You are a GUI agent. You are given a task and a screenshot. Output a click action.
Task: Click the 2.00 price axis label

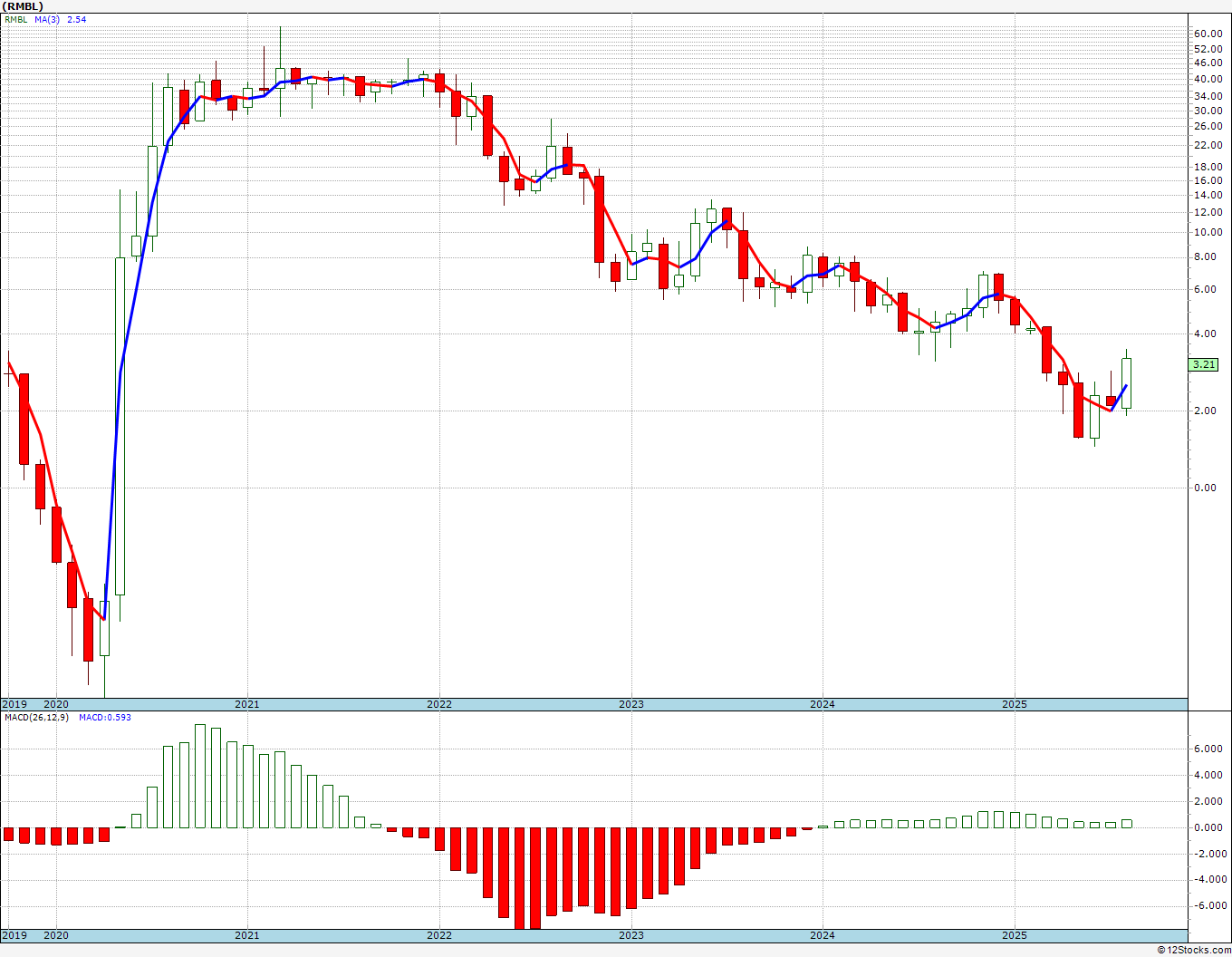pyautogui.click(x=1207, y=411)
